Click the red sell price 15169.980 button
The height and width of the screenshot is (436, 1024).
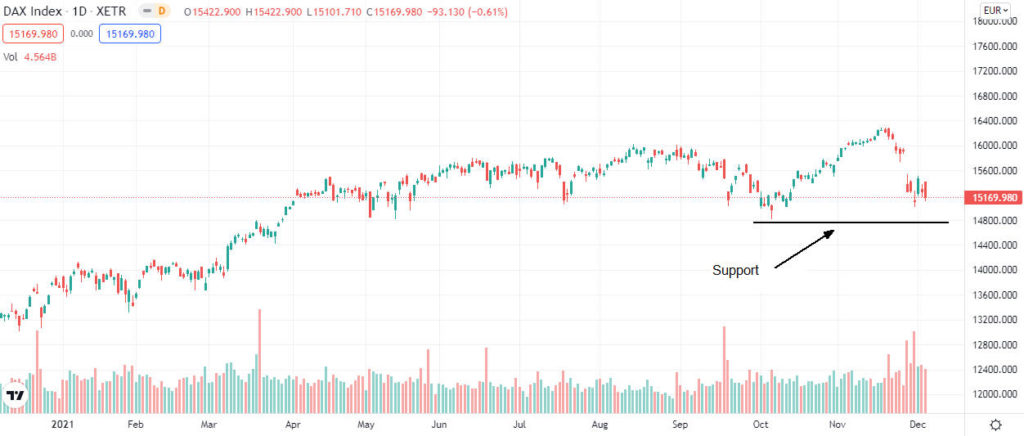tap(35, 33)
